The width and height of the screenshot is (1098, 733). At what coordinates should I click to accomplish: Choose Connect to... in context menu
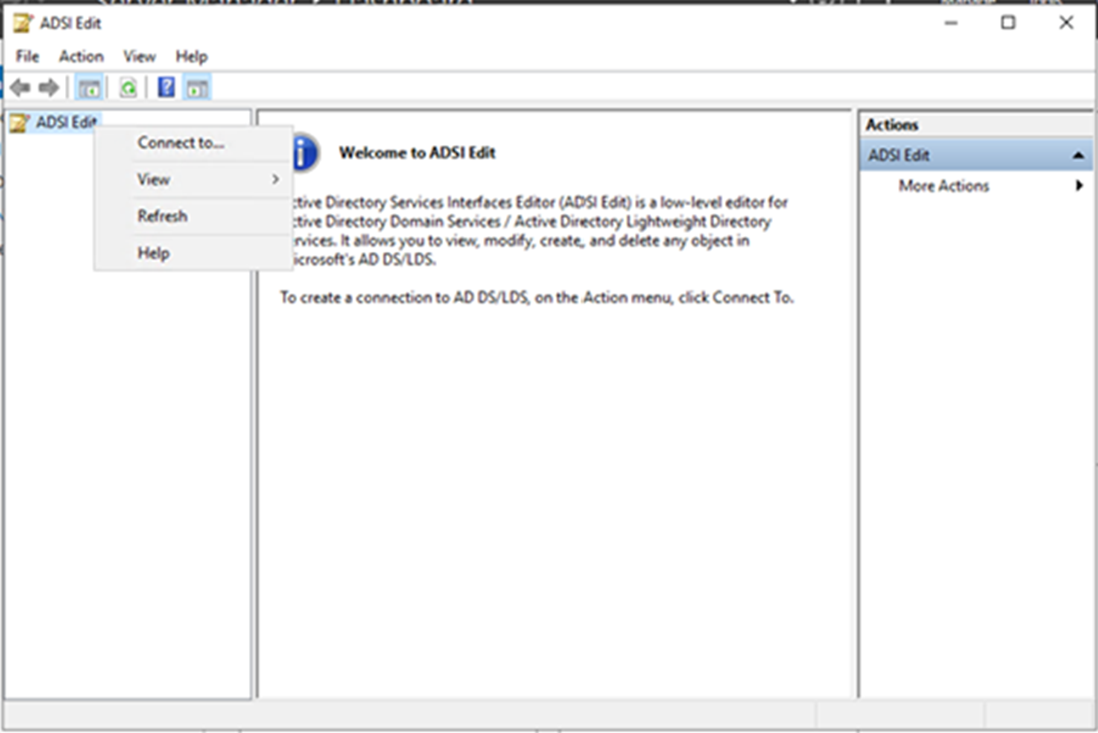(194, 143)
